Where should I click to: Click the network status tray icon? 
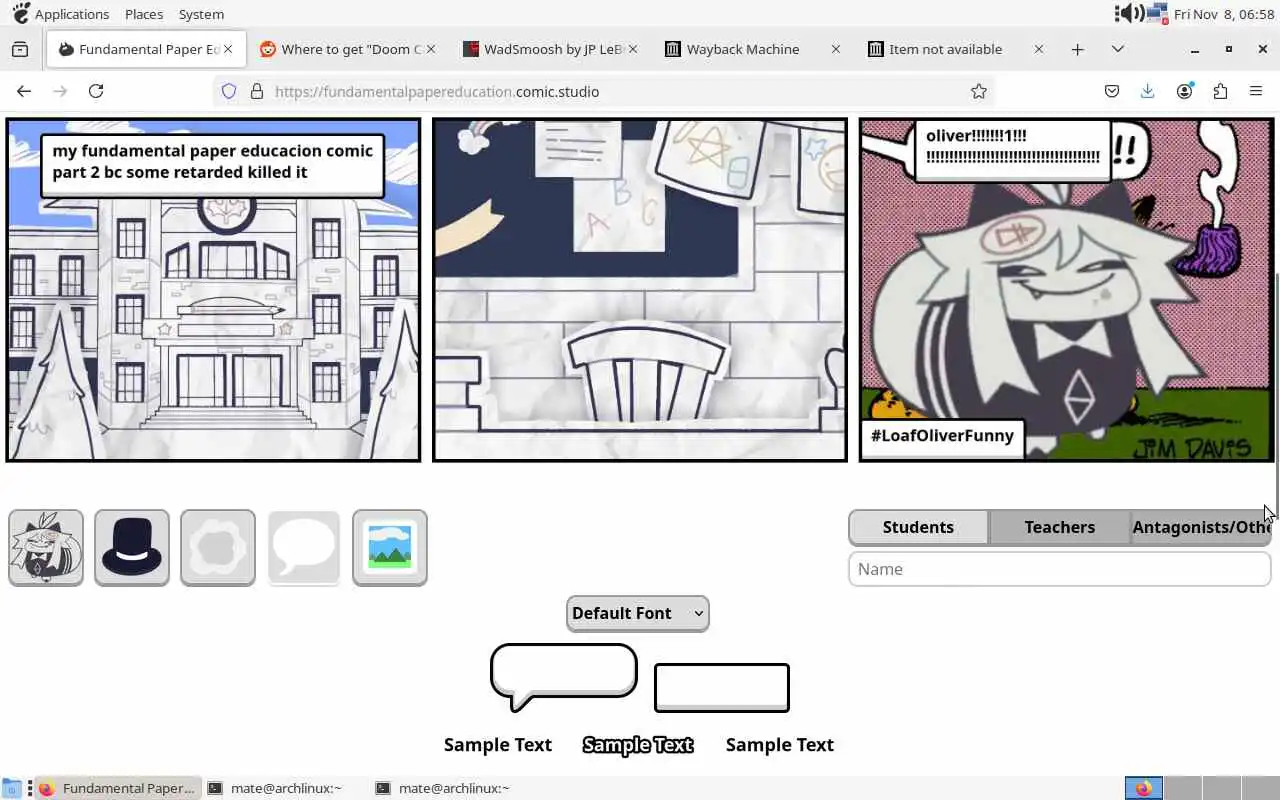[1158, 13]
